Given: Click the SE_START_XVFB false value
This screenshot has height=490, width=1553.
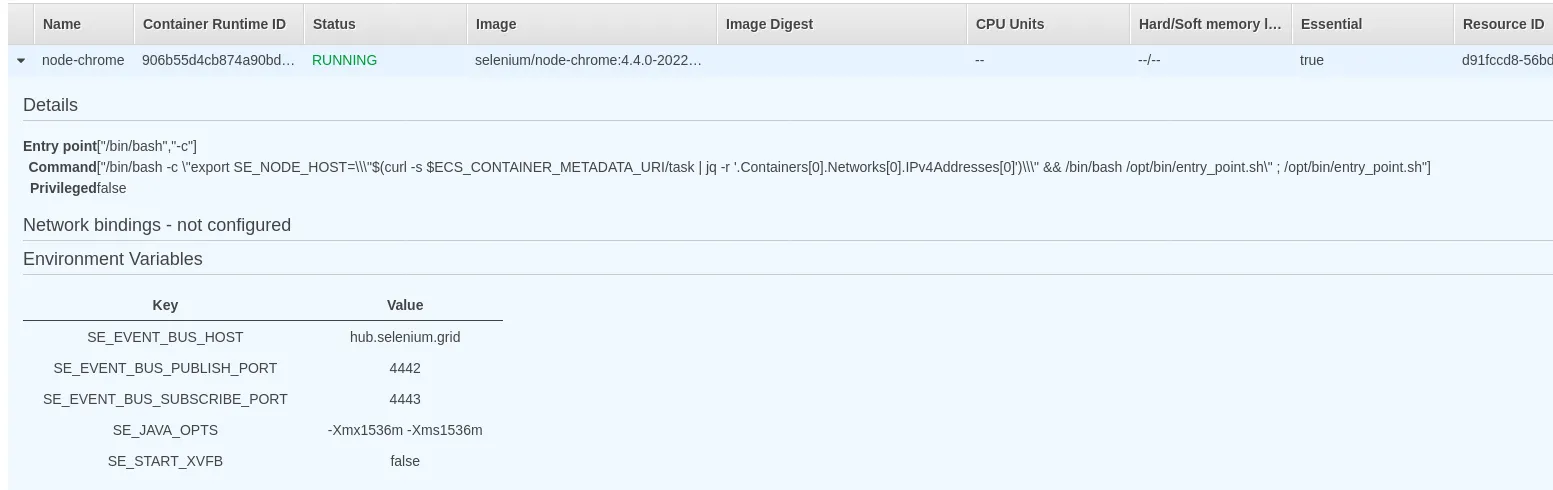Looking at the screenshot, I should pyautogui.click(x=405, y=461).
